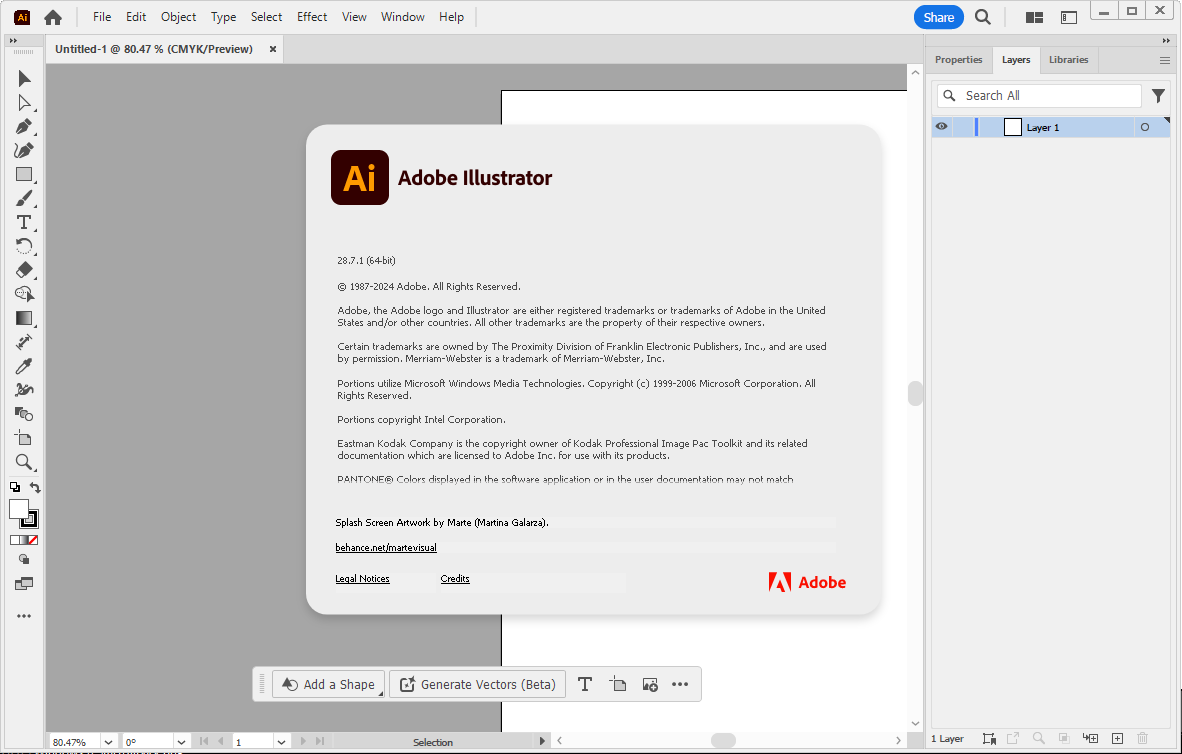The image size is (1182, 754).
Task: Switch to the Libraries tab
Action: [x=1068, y=60]
